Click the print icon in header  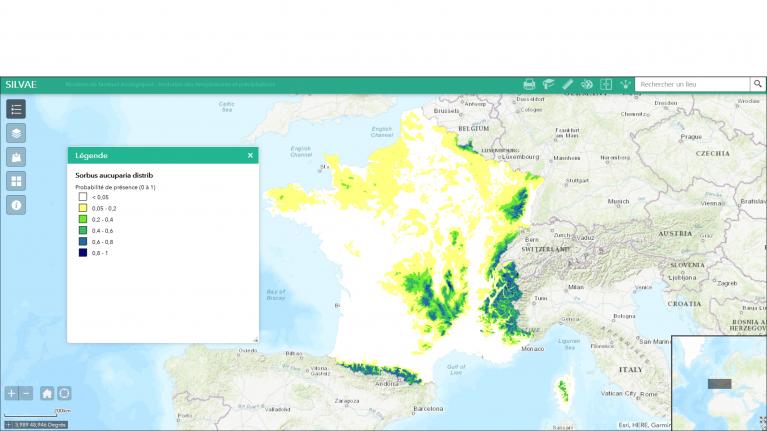coord(529,85)
